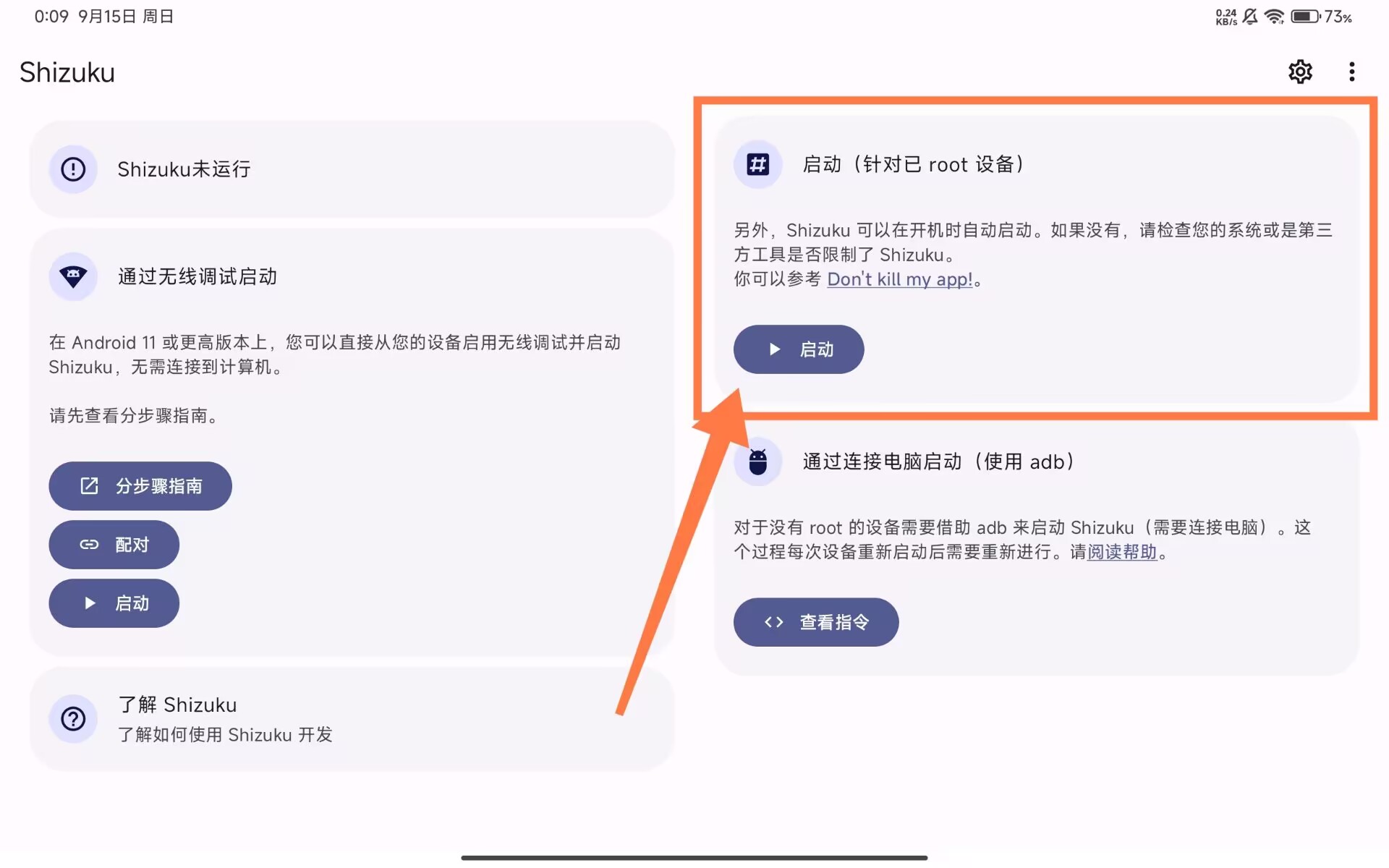Click the ADB robot icon

[x=756, y=461]
